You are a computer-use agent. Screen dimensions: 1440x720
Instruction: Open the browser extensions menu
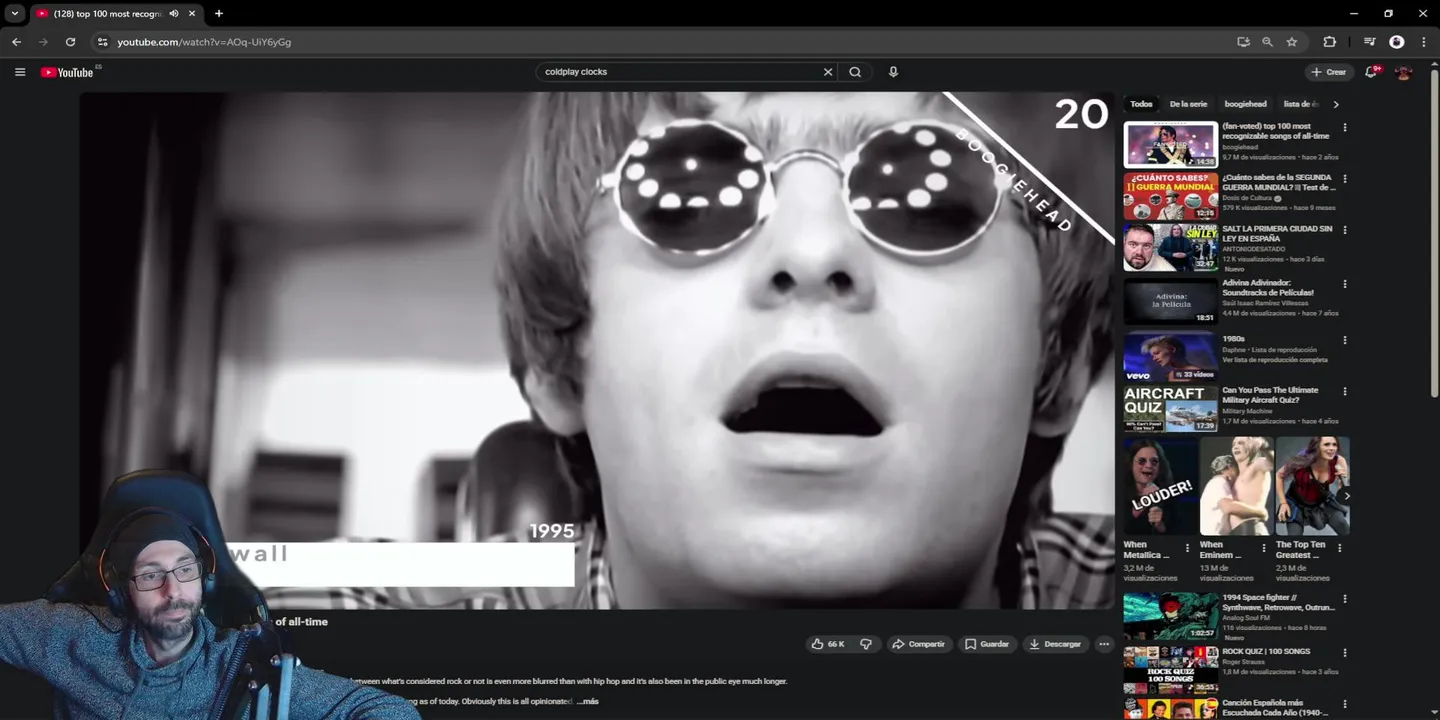(x=1329, y=42)
